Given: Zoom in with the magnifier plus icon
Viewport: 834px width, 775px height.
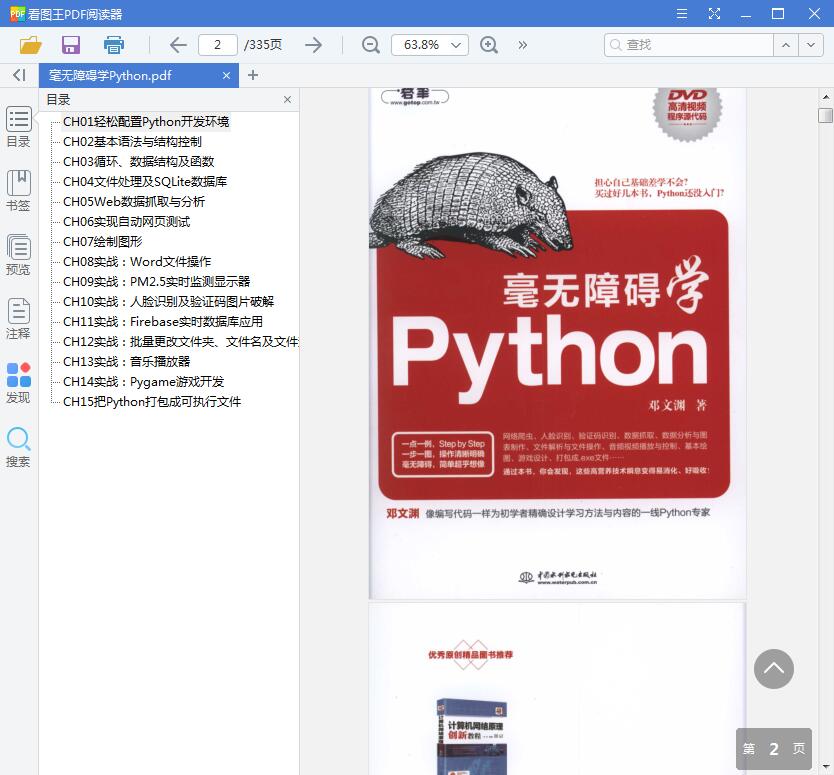Looking at the screenshot, I should (488, 45).
